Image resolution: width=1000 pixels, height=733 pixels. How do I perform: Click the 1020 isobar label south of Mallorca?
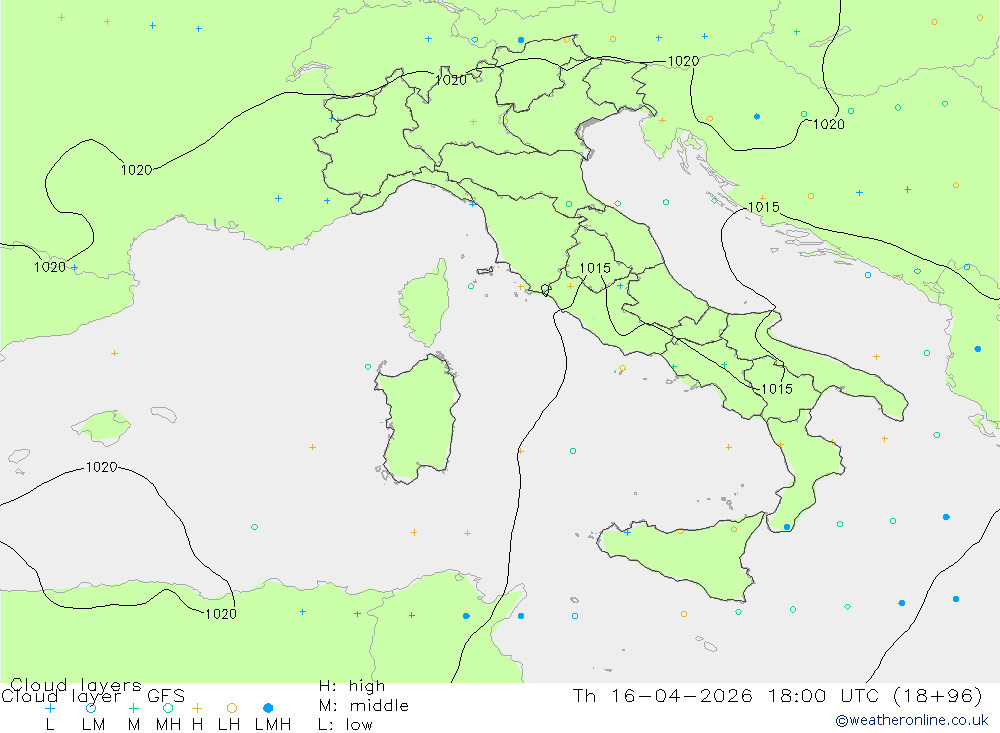101,468
